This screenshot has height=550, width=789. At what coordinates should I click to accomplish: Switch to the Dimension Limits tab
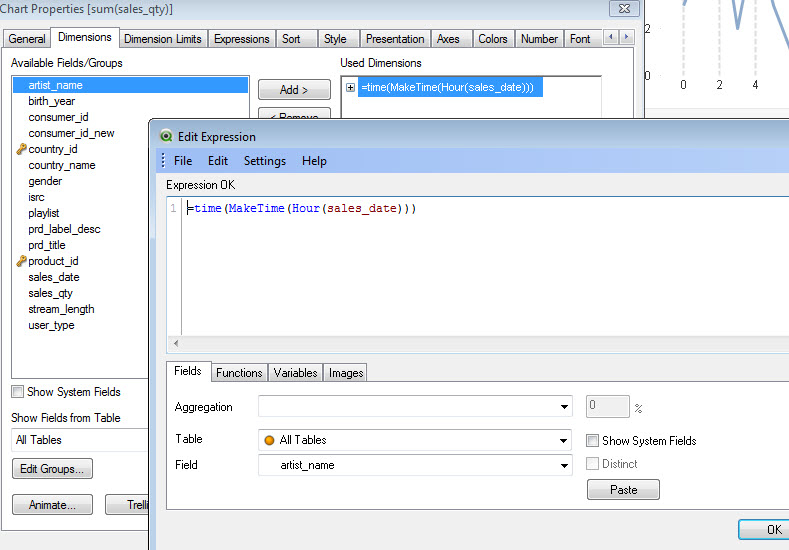point(163,39)
